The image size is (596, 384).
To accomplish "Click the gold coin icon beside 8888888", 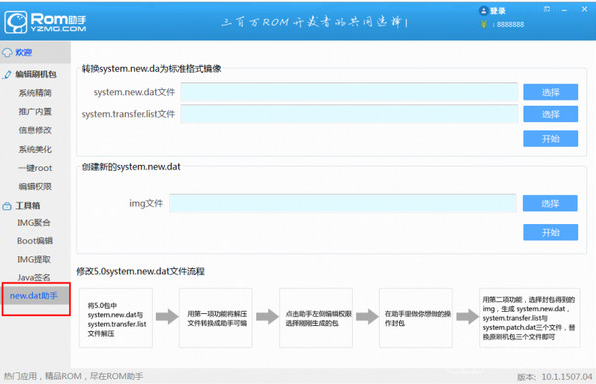I will pos(483,24).
